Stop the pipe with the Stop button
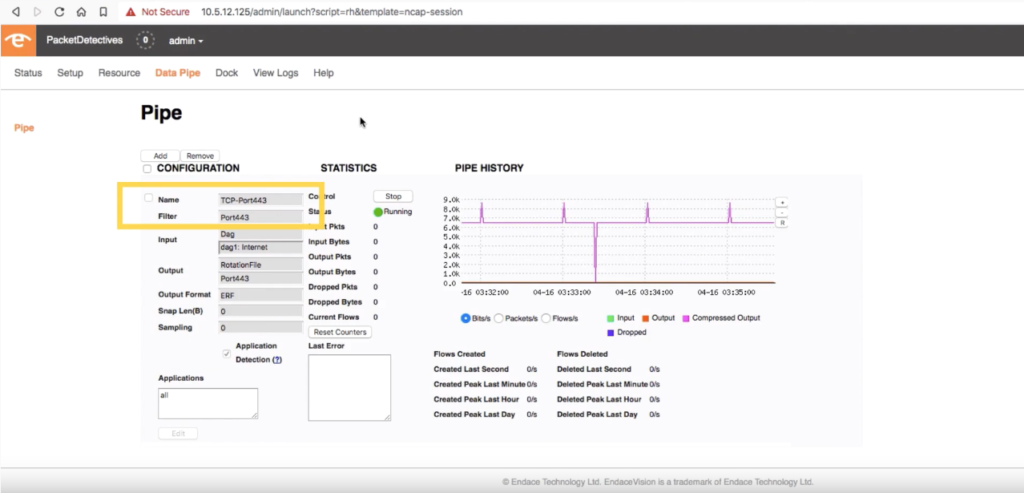 coord(393,196)
